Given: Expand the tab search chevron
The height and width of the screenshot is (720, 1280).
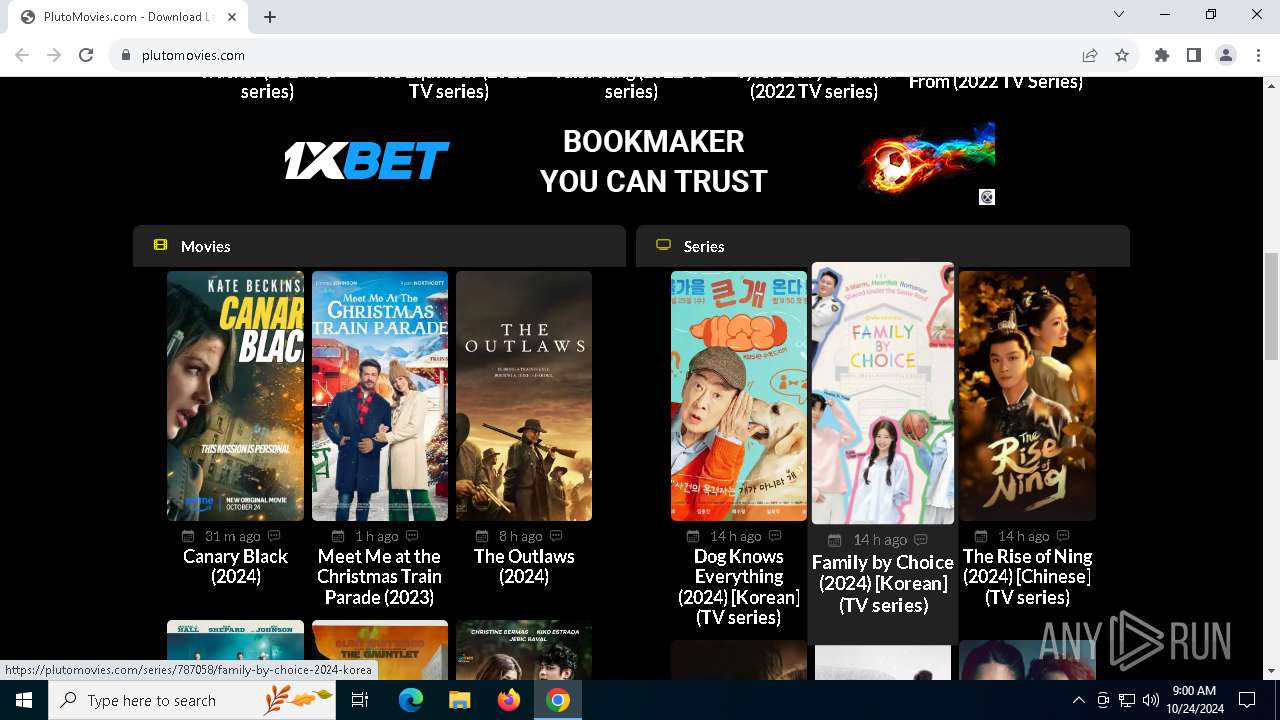Looking at the screenshot, I should point(1119,14).
